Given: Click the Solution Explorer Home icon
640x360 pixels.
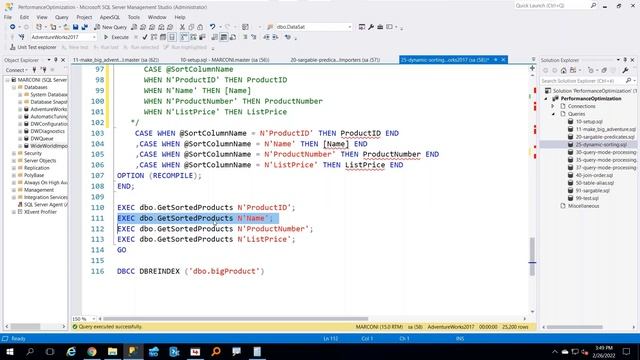Looking at the screenshot, I should point(564,70).
